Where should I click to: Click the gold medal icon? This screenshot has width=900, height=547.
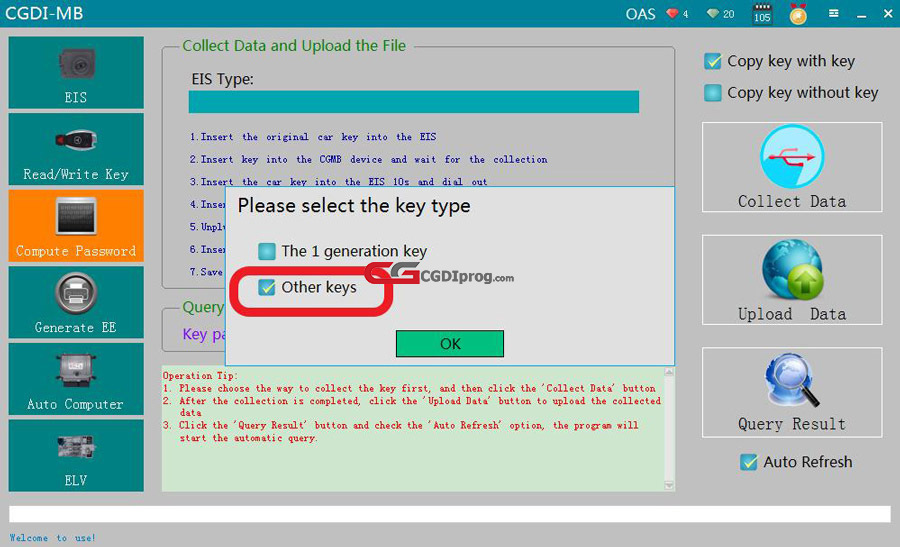pyautogui.click(x=798, y=14)
